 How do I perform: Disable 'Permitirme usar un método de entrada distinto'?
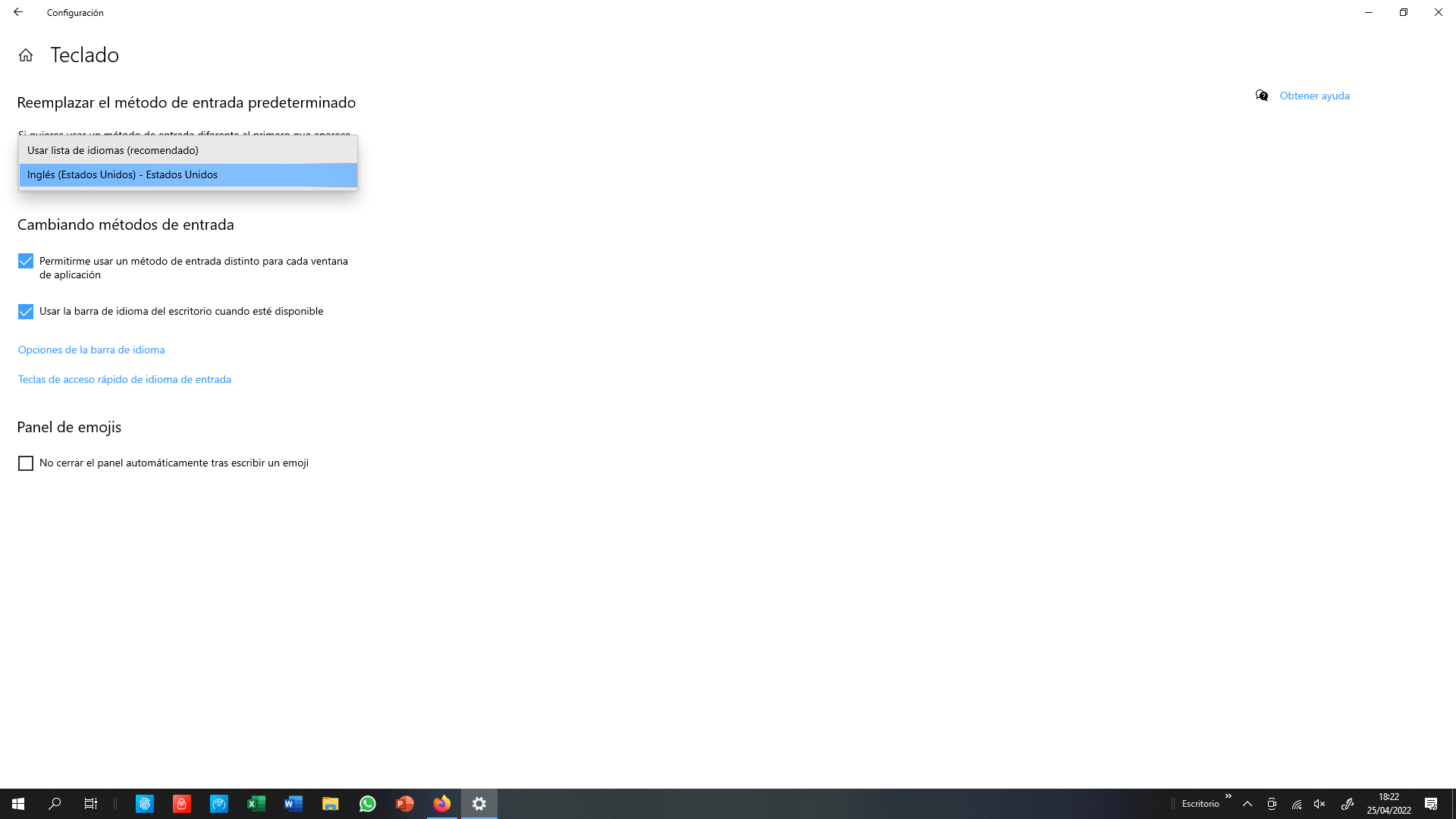25,261
